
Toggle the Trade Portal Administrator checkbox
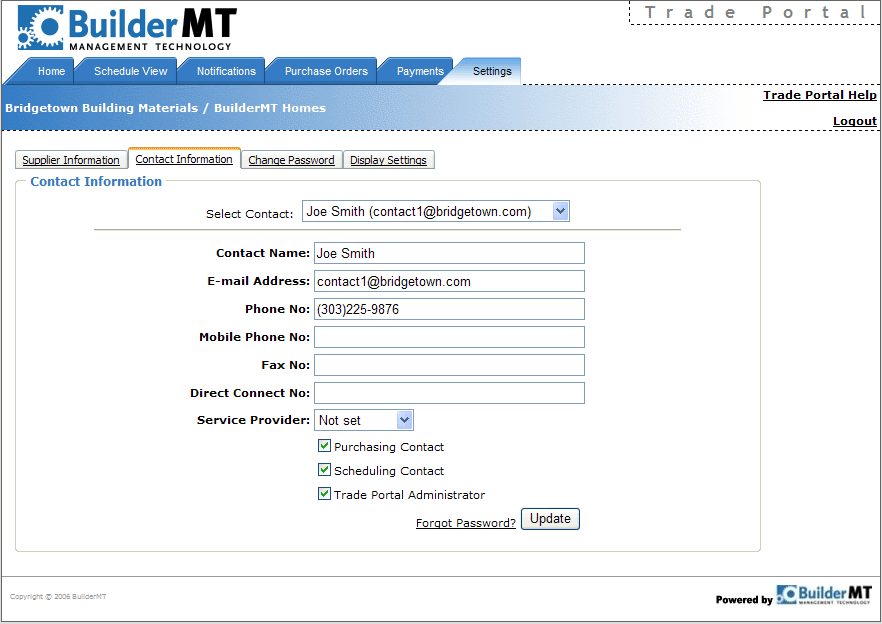pyautogui.click(x=324, y=494)
